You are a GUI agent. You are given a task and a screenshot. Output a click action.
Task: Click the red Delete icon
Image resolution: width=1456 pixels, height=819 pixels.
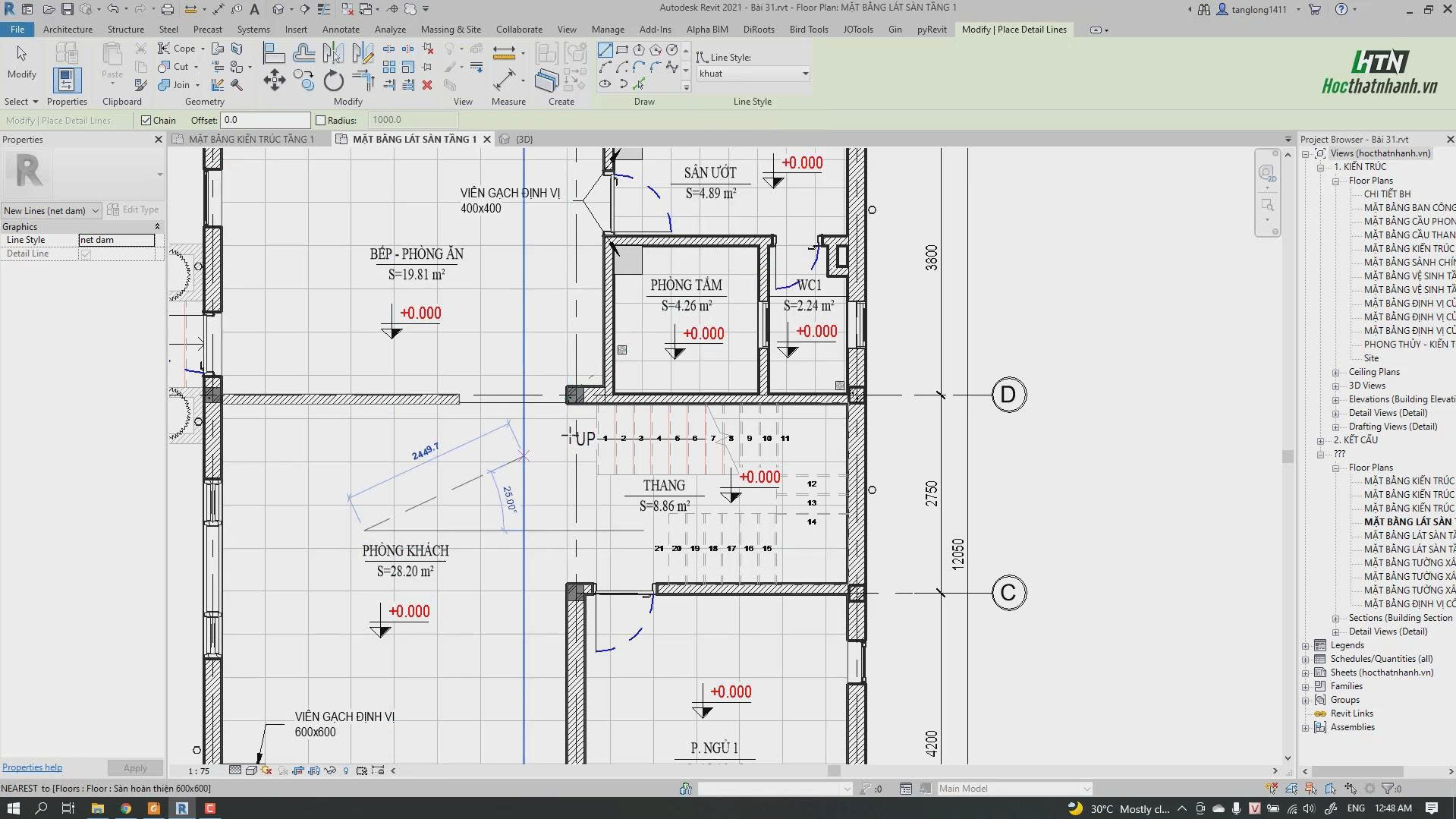click(x=427, y=85)
